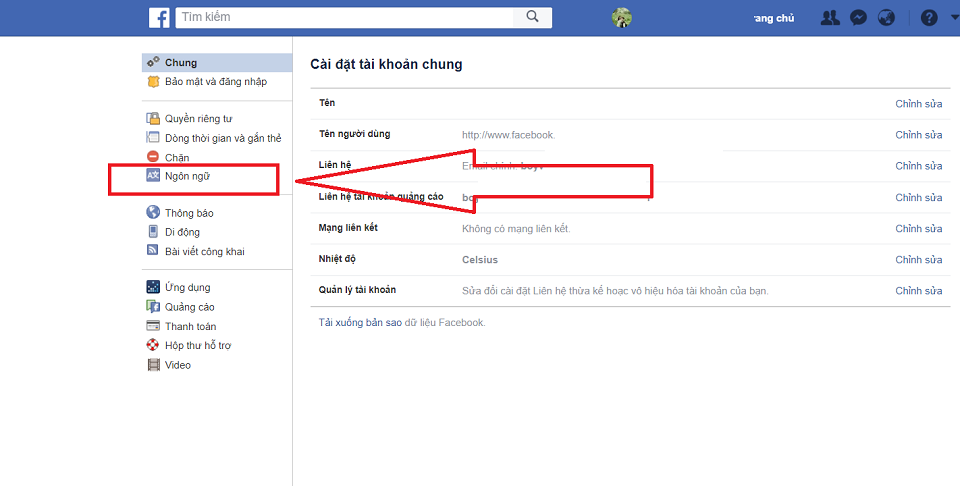
Task: Click the Facebook logo icon
Action: pyautogui.click(x=159, y=17)
